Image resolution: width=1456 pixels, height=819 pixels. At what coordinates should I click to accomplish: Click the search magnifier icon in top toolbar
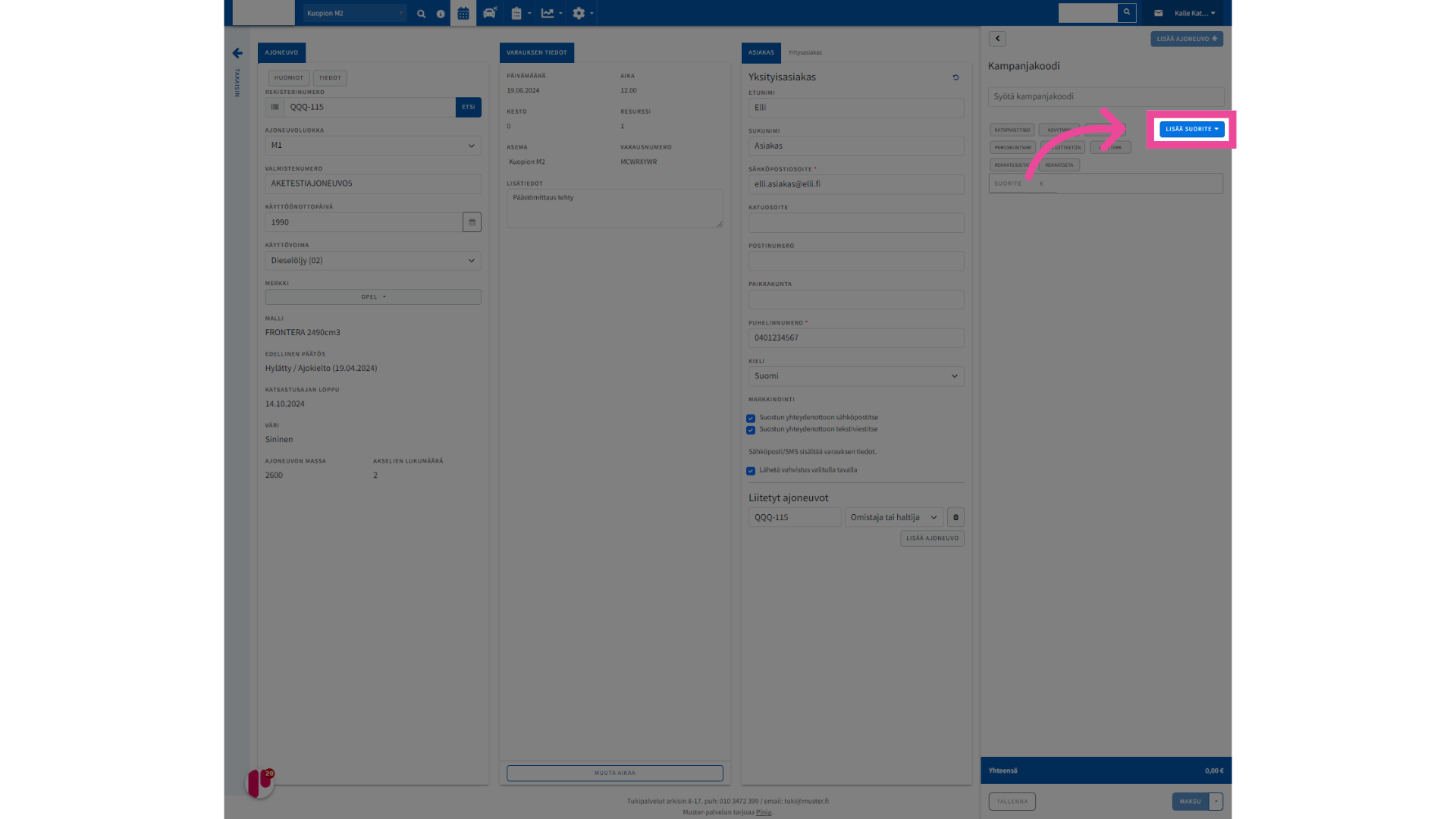422,14
